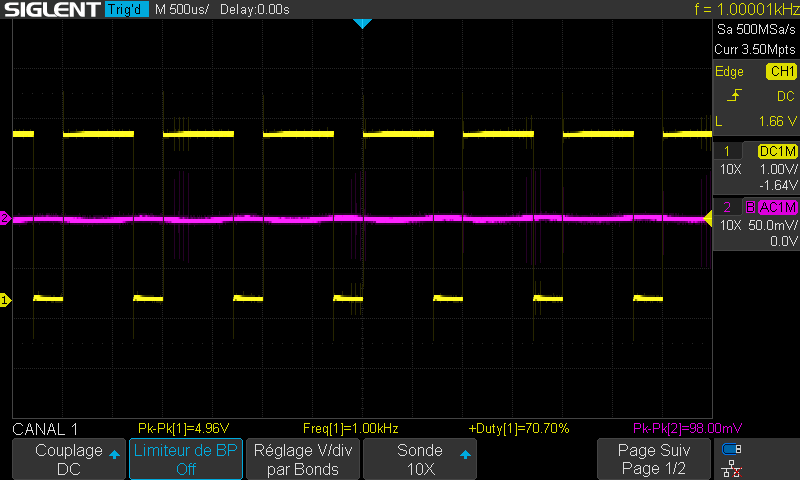This screenshot has width=800, height=480.
Task: Click the channel 1 ground level marker
Action: point(5,300)
